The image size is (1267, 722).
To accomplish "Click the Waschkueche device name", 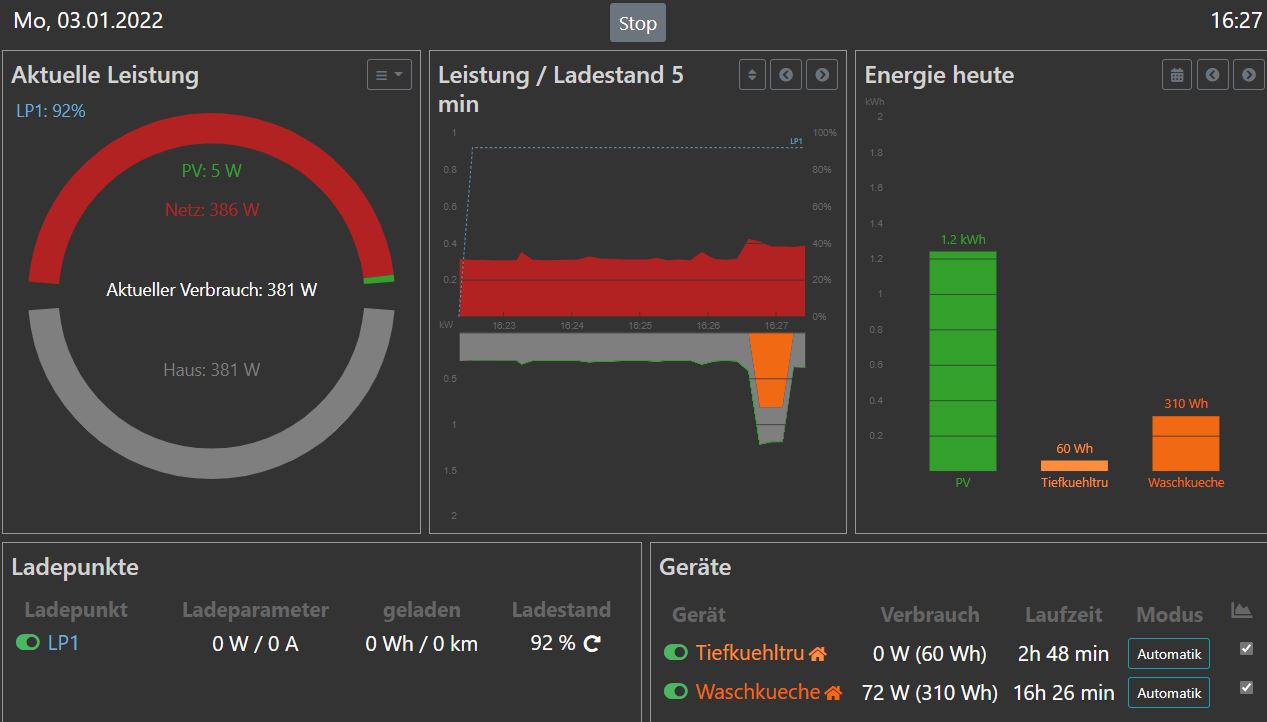I will click(758, 691).
